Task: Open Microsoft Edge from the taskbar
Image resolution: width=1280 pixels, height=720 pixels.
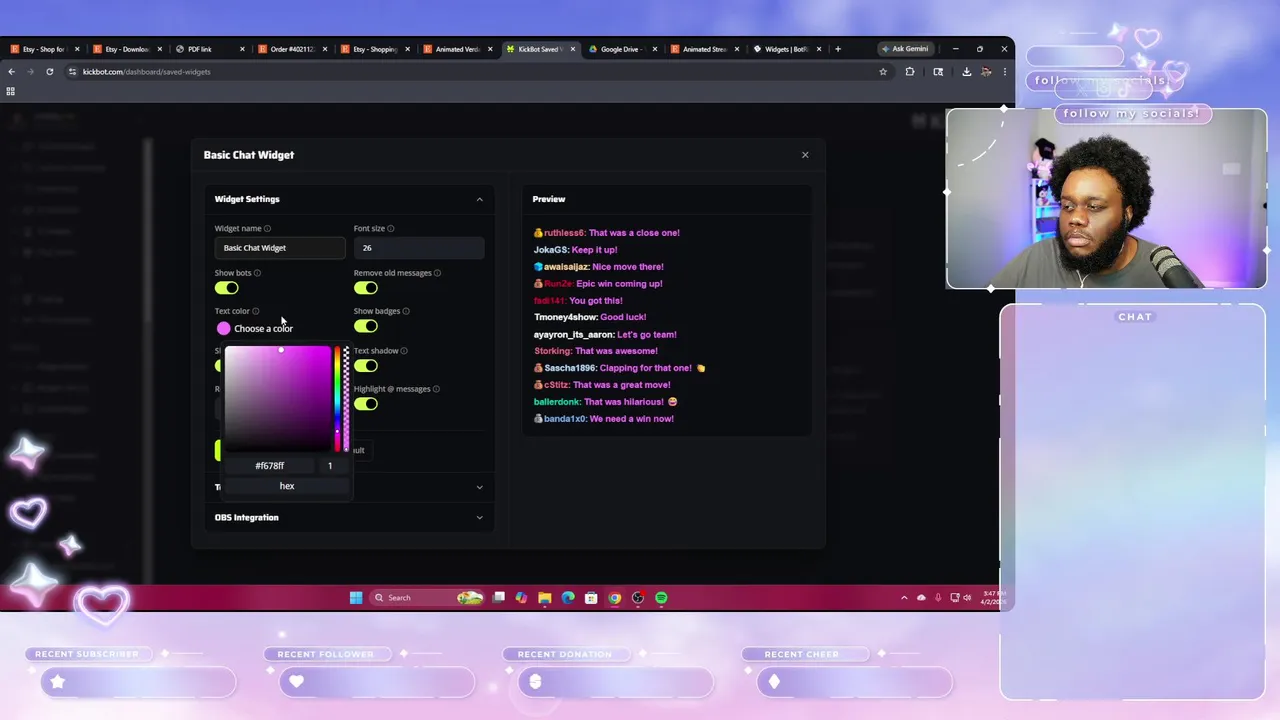Action: coord(568,598)
